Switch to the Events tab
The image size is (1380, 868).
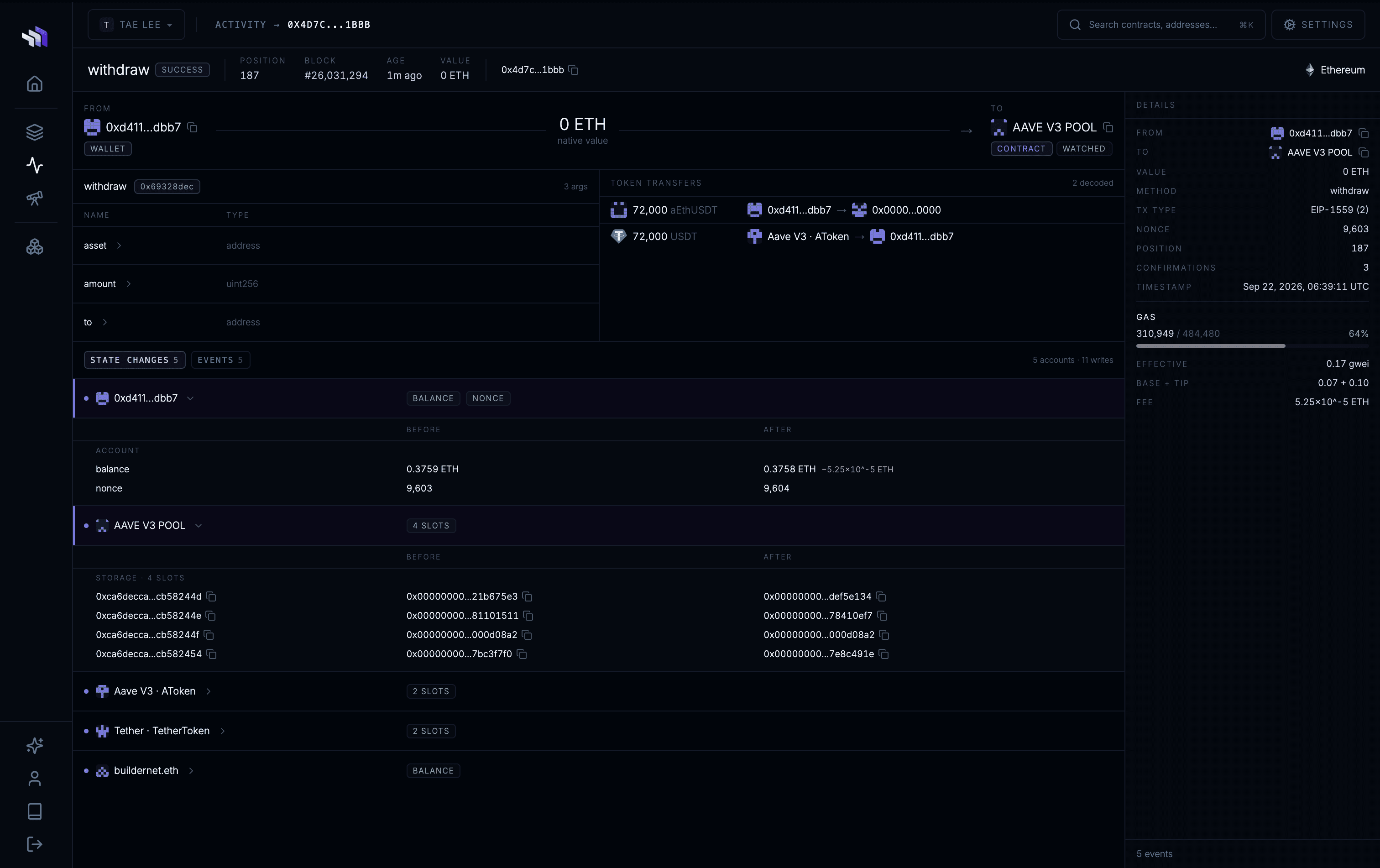(220, 360)
